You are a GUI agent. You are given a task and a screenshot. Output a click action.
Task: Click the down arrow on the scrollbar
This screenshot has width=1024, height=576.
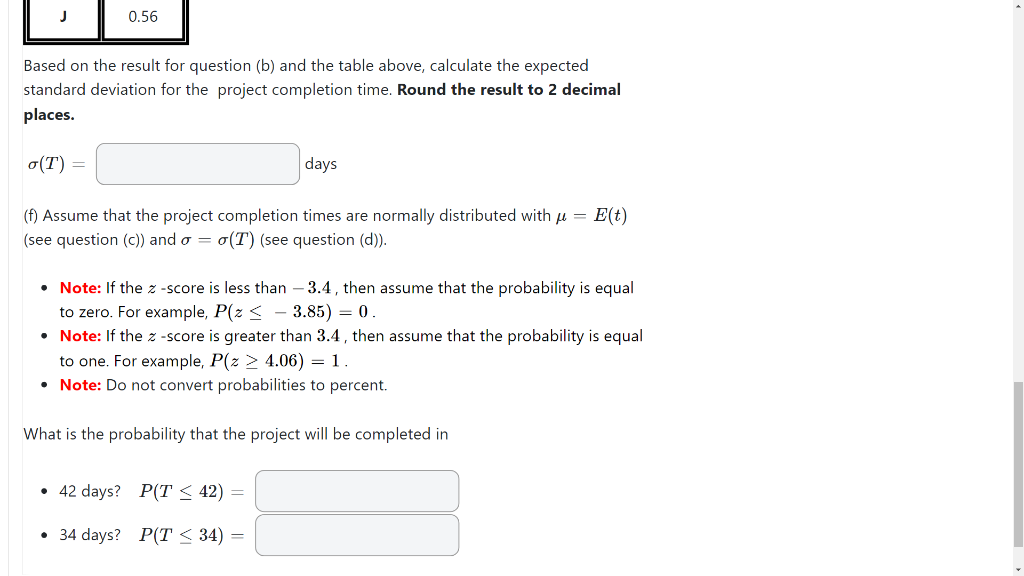(x=1017, y=570)
